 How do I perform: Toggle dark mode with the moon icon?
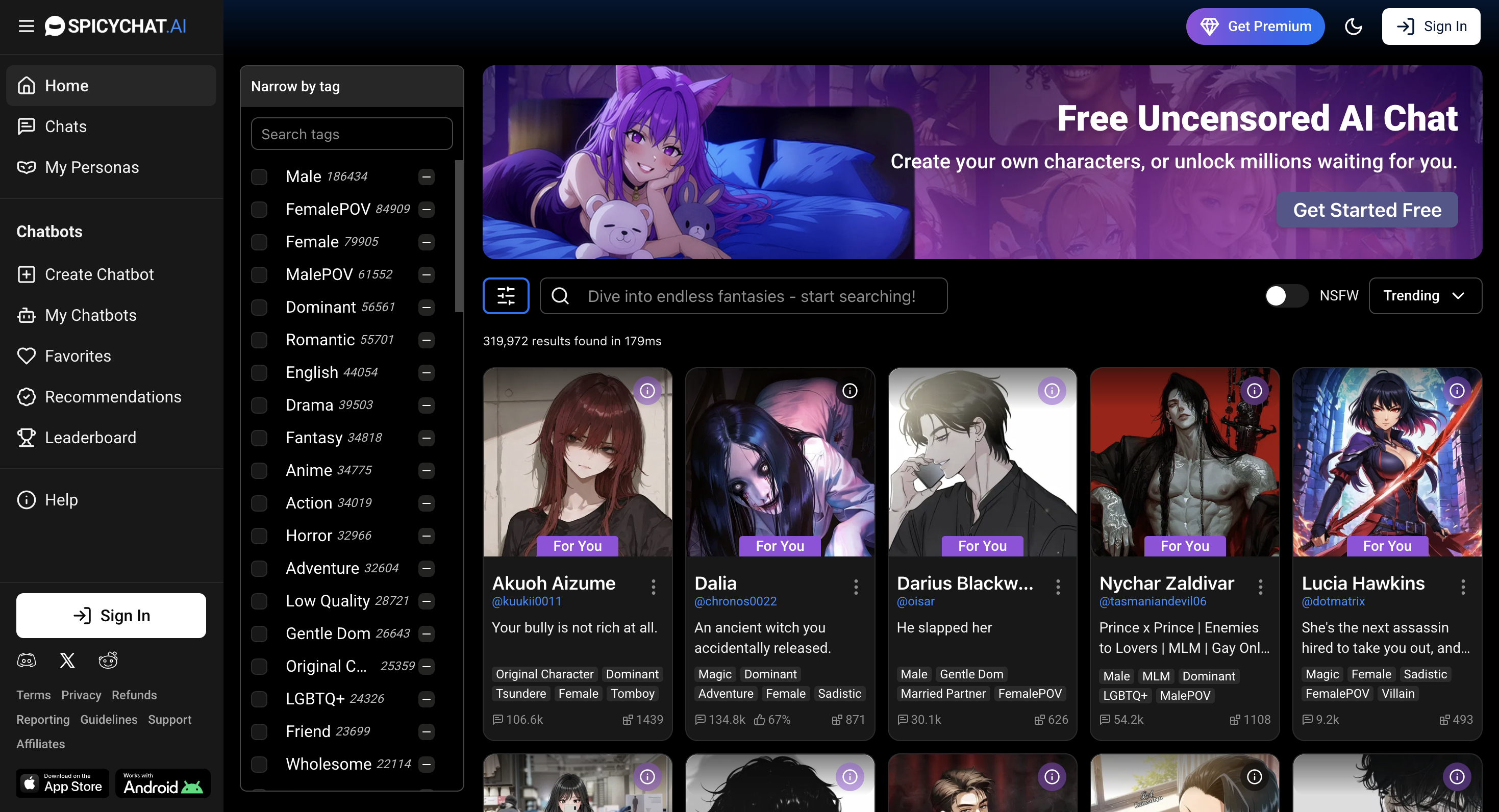(x=1354, y=26)
